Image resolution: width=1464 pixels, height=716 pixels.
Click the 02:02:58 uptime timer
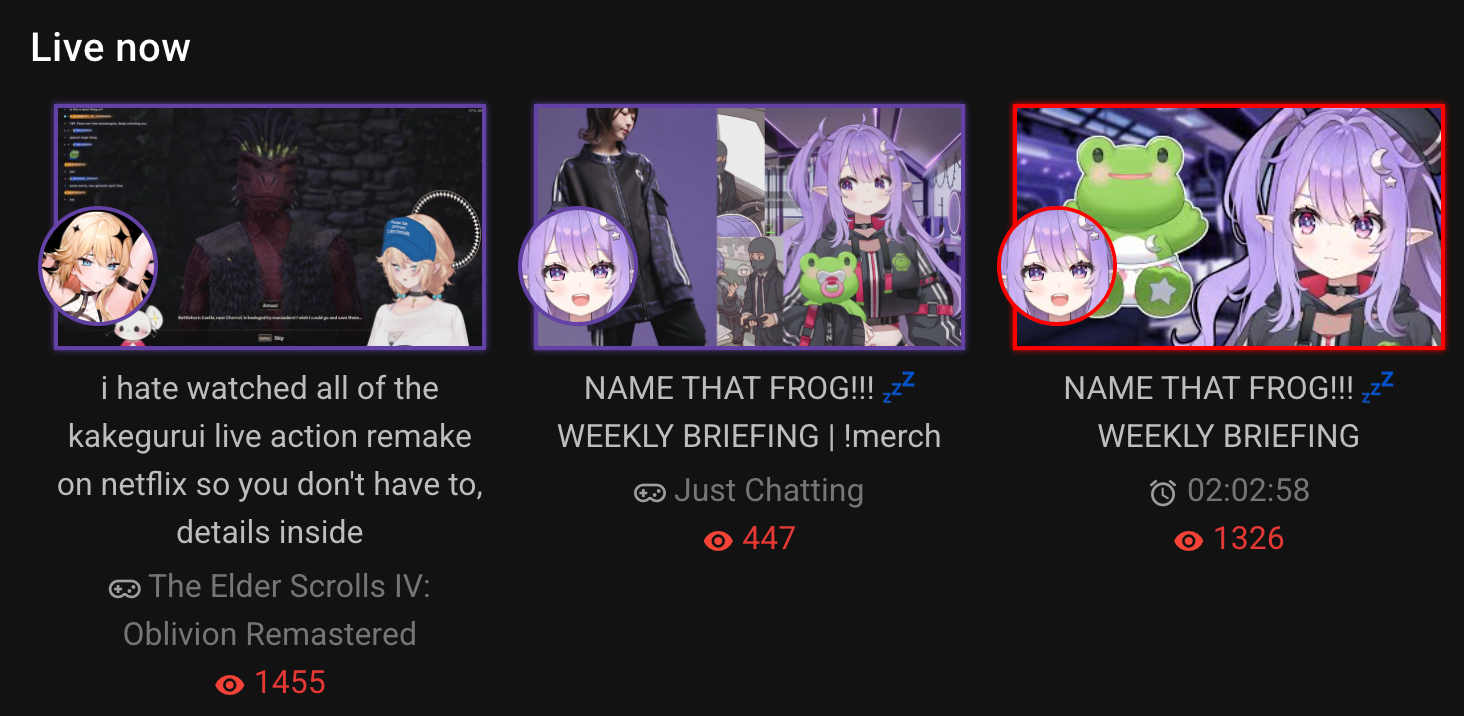click(x=1248, y=491)
